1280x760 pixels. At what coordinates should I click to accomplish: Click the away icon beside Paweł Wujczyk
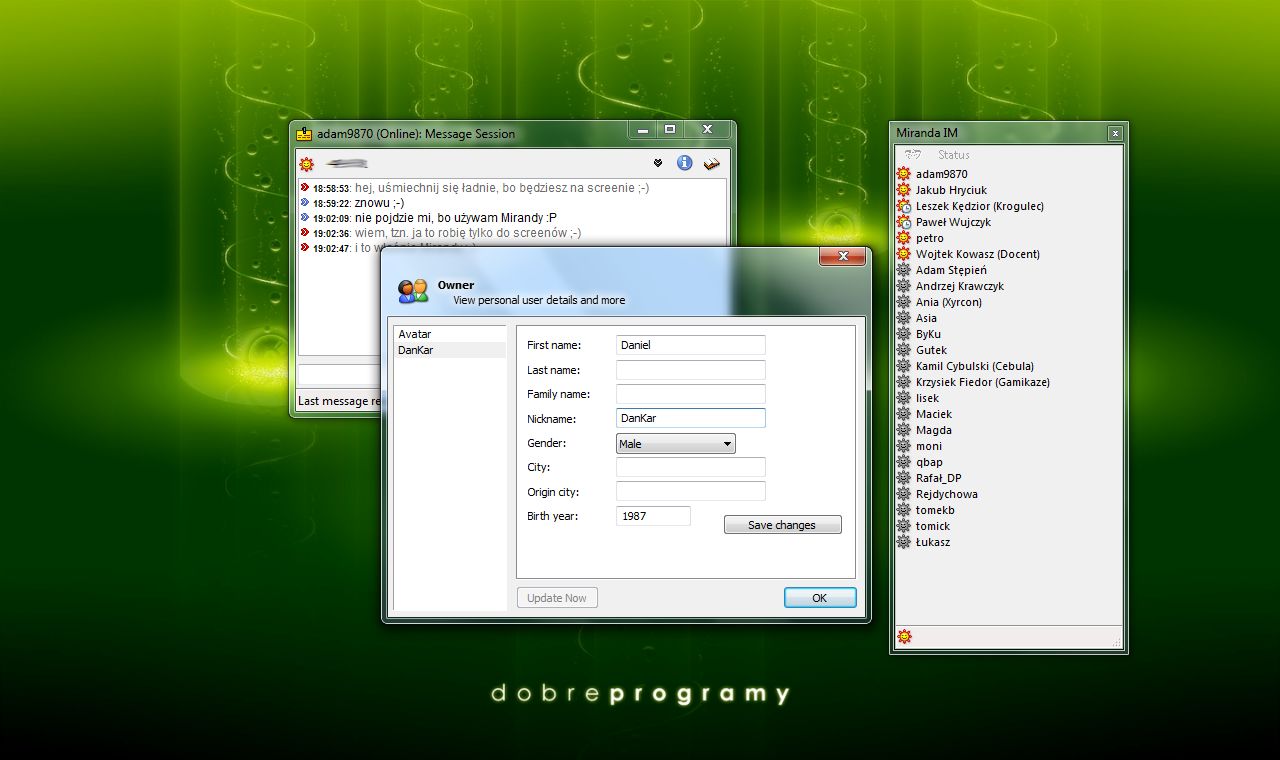pyautogui.click(x=904, y=222)
